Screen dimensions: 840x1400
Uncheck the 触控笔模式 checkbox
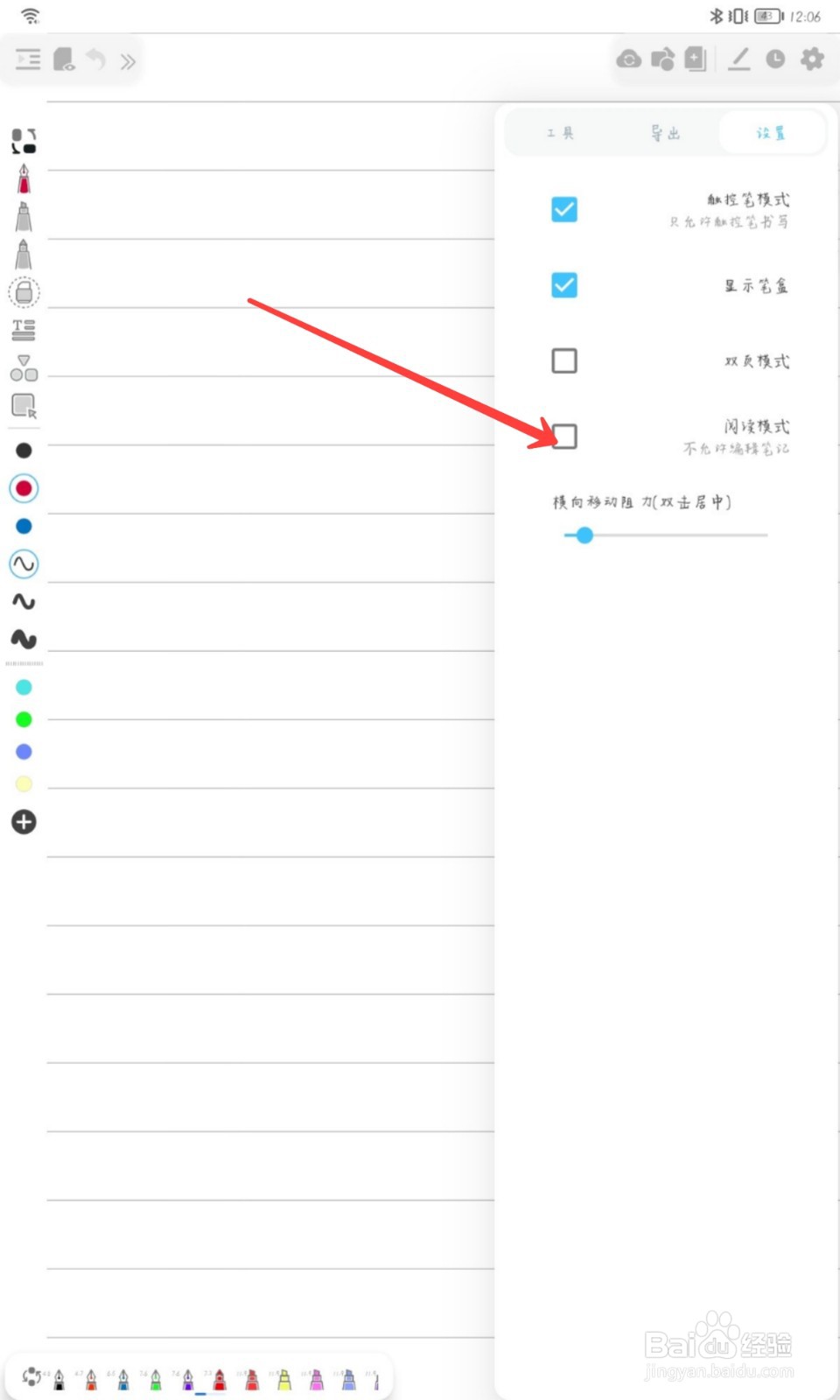pyautogui.click(x=564, y=209)
